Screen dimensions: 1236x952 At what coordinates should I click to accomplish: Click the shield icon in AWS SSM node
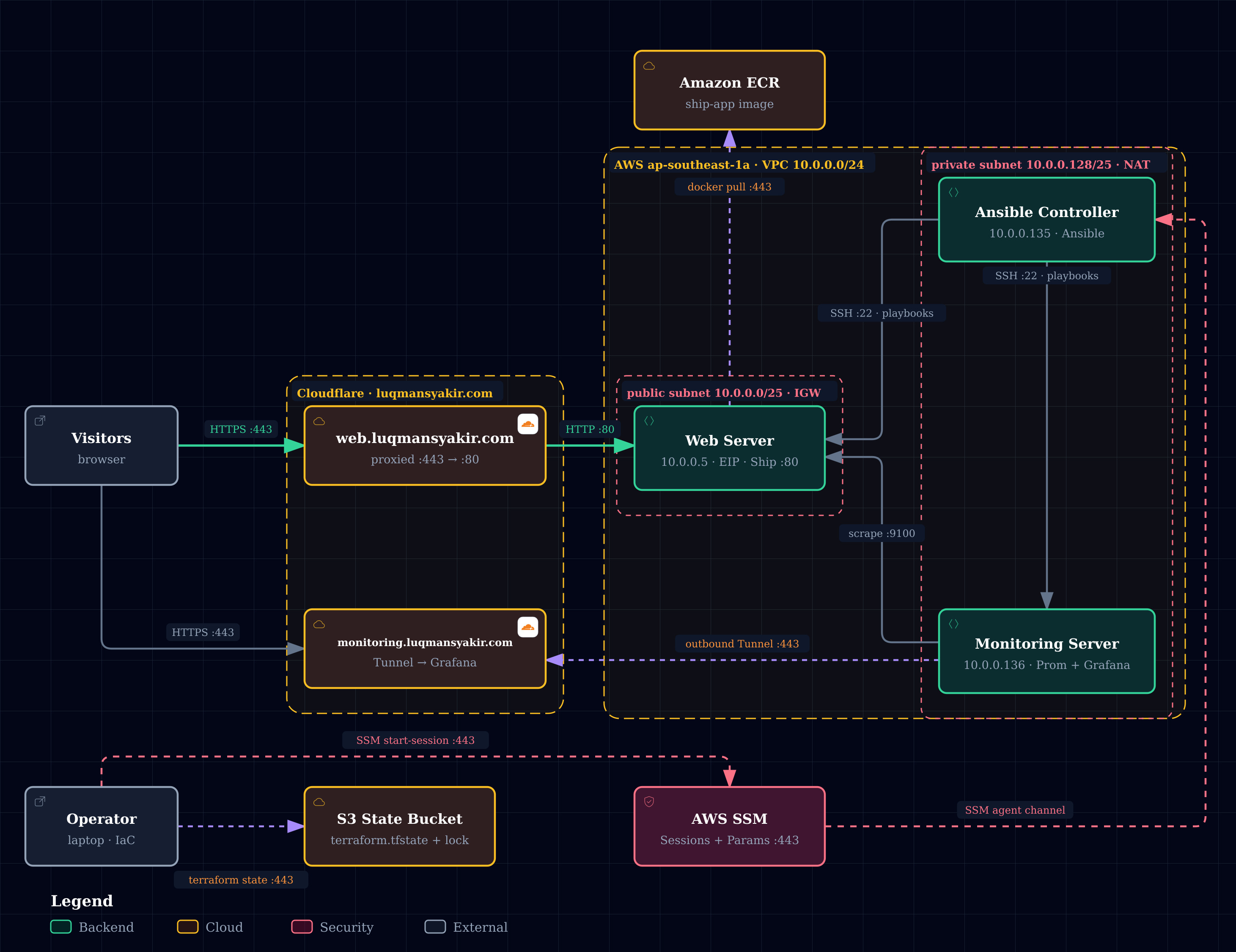pos(649,801)
